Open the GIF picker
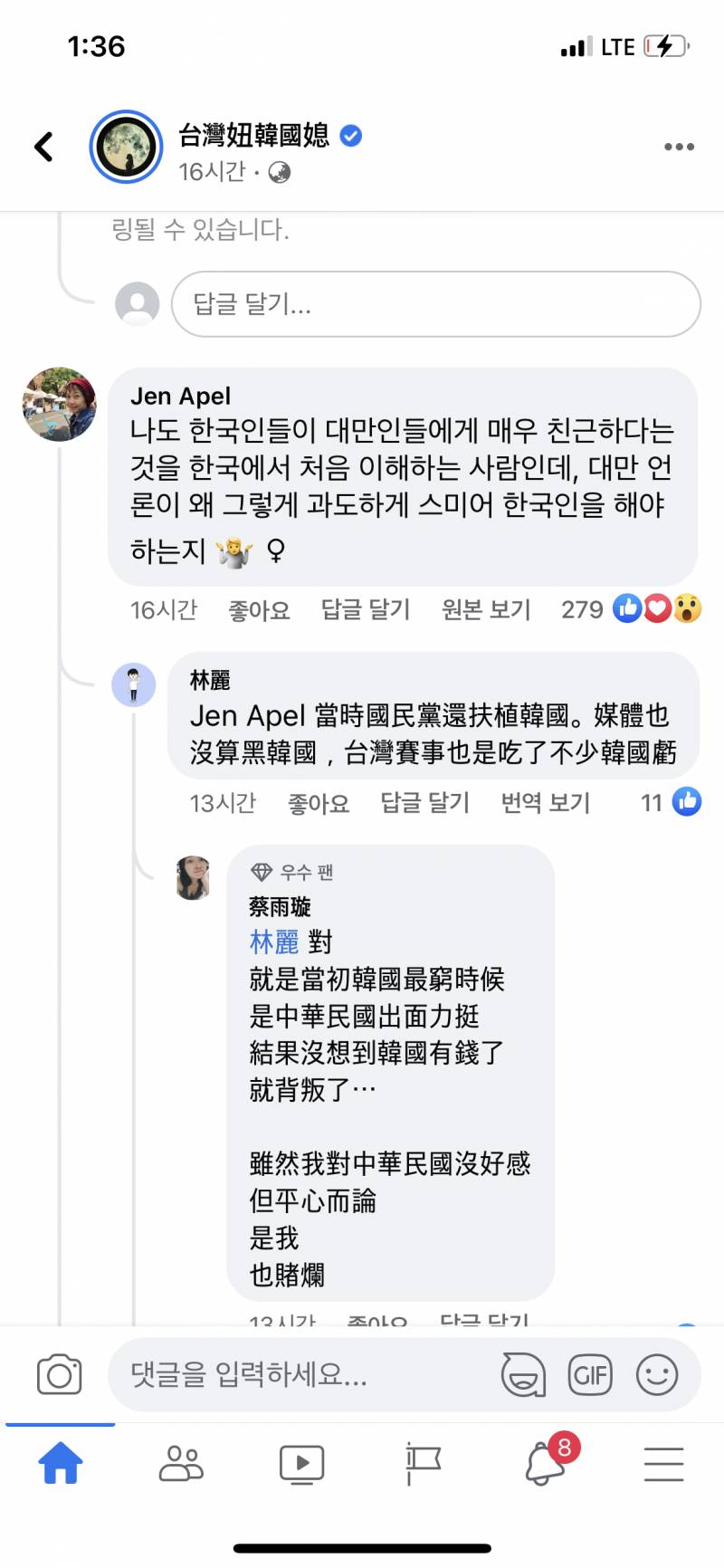This screenshot has width=724, height=1568. pos(590,1374)
